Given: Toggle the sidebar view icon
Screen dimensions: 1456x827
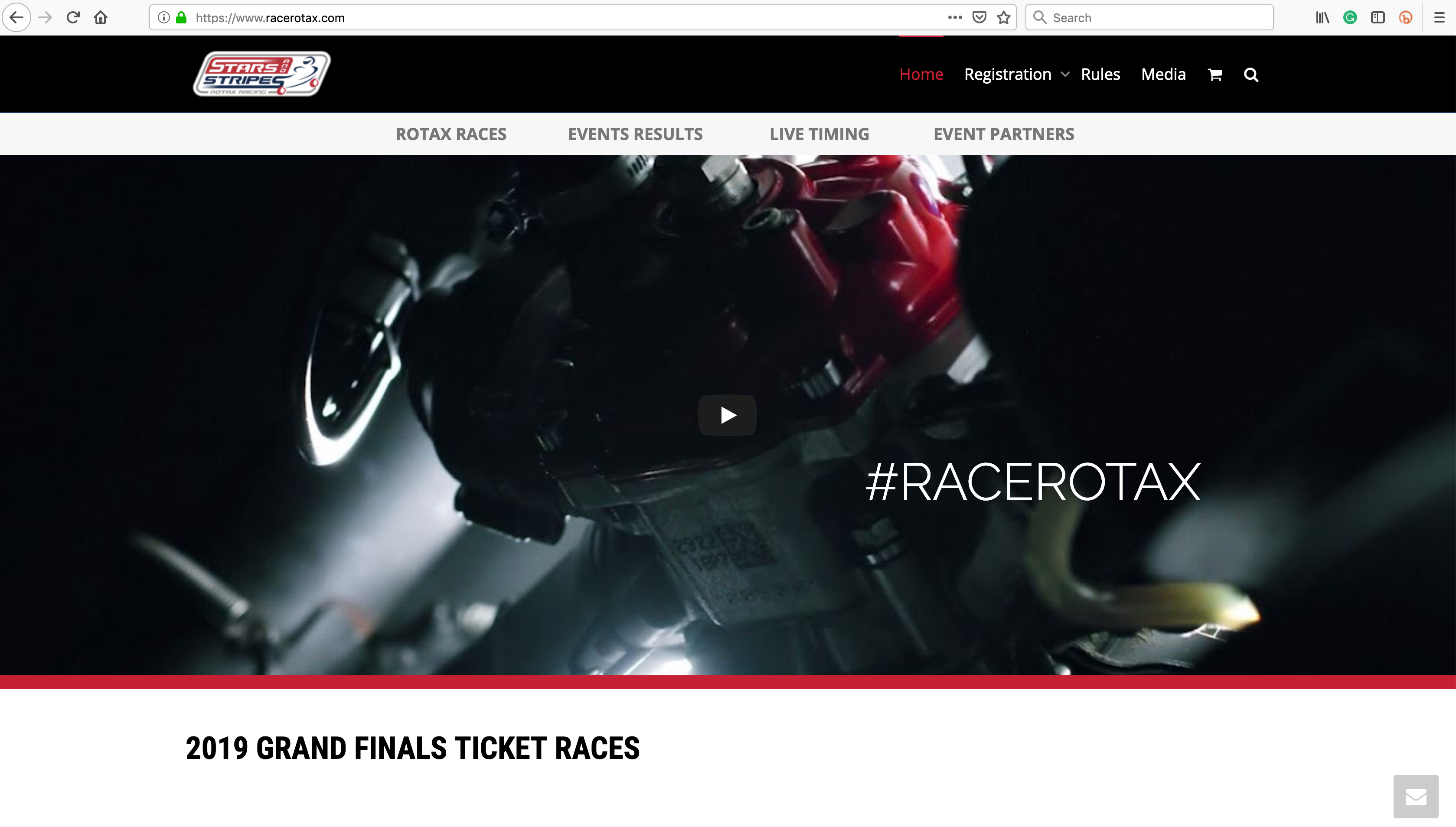Looking at the screenshot, I should pos(1378,18).
